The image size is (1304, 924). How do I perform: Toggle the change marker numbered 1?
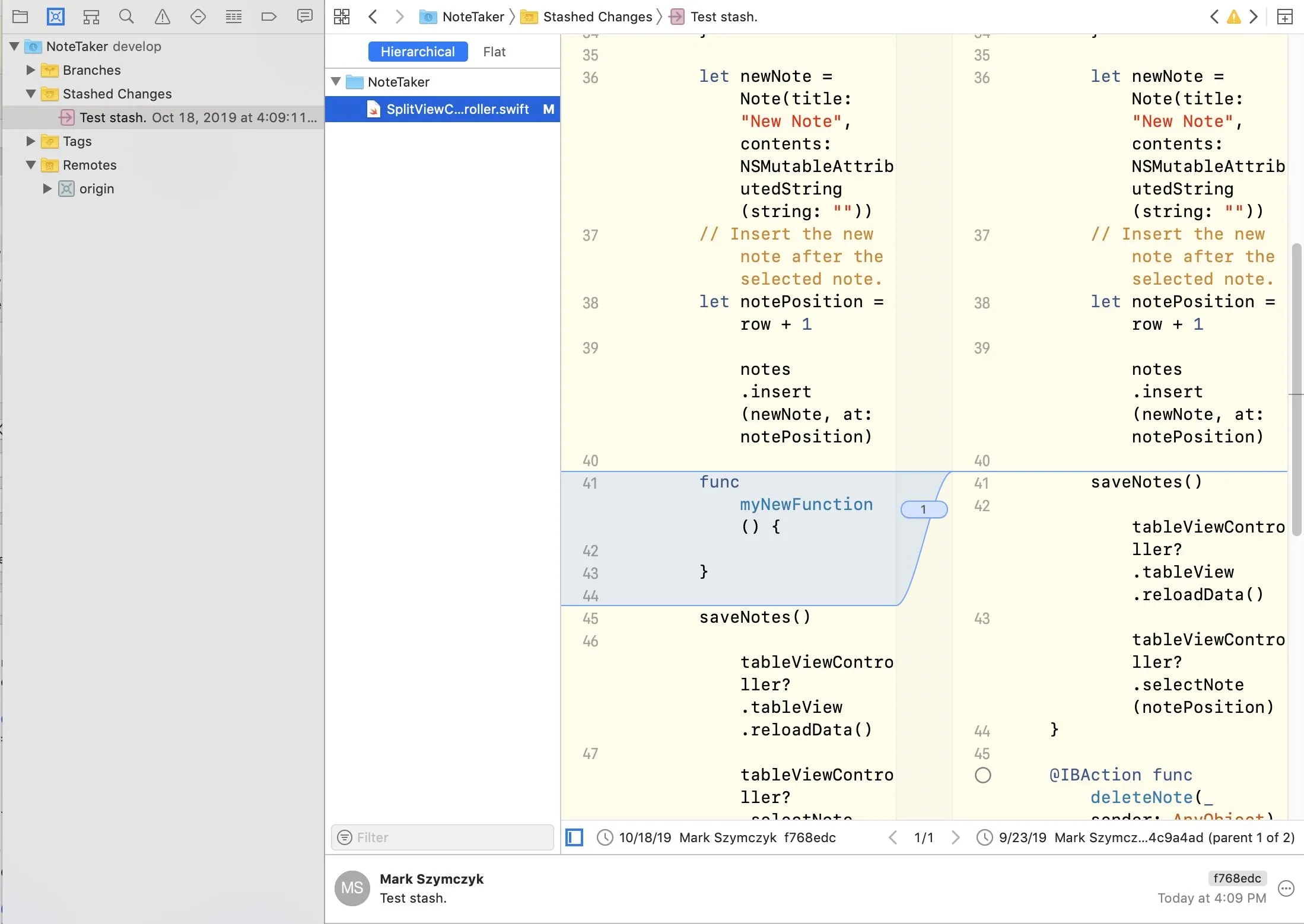coord(923,509)
